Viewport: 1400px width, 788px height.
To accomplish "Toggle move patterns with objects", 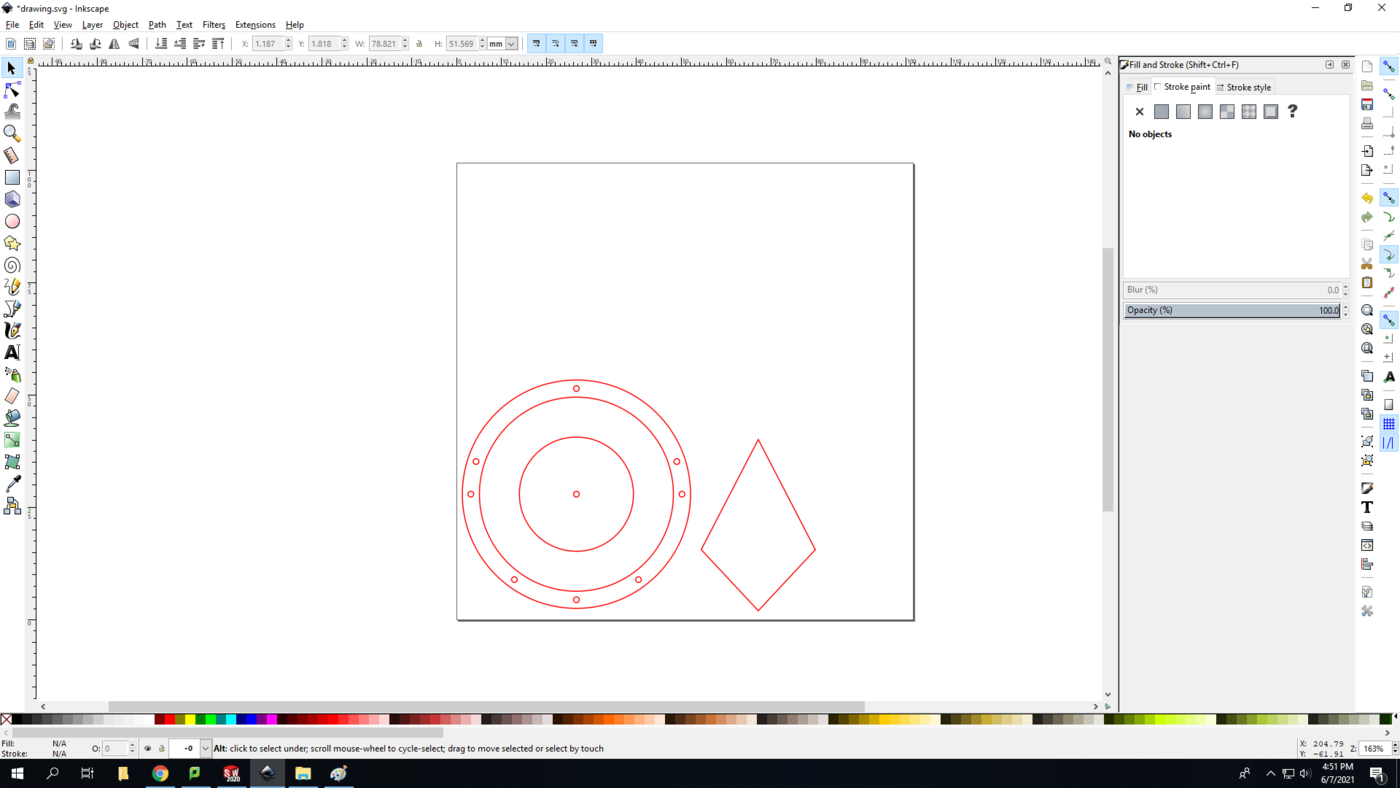I will pos(593,44).
